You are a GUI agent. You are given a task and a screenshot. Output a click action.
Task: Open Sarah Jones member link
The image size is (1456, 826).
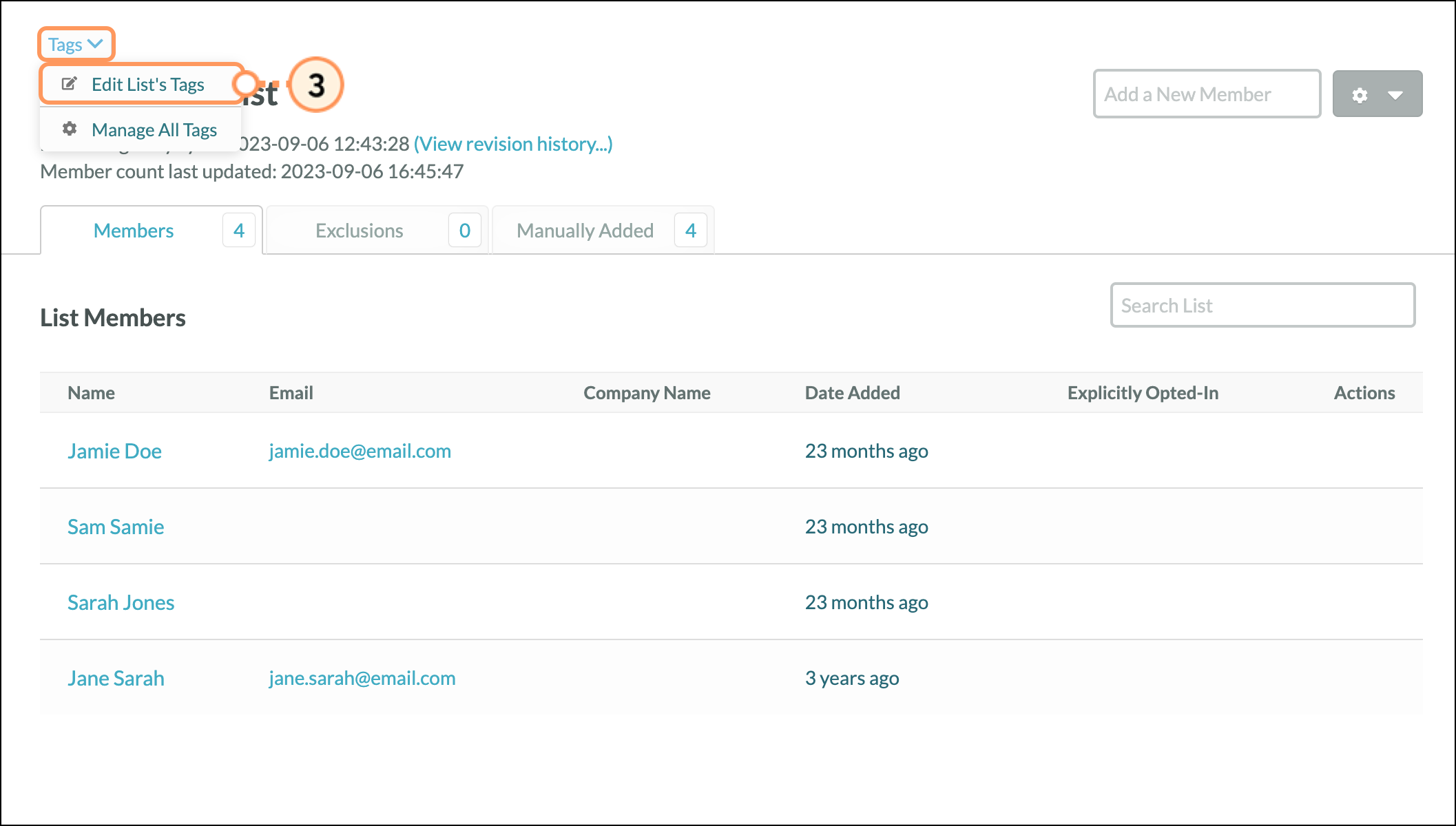click(x=121, y=602)
